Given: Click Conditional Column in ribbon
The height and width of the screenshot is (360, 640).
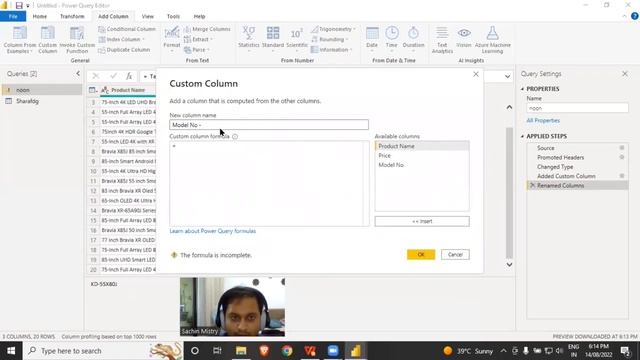Looking at the screenshot, I should 127,29.
